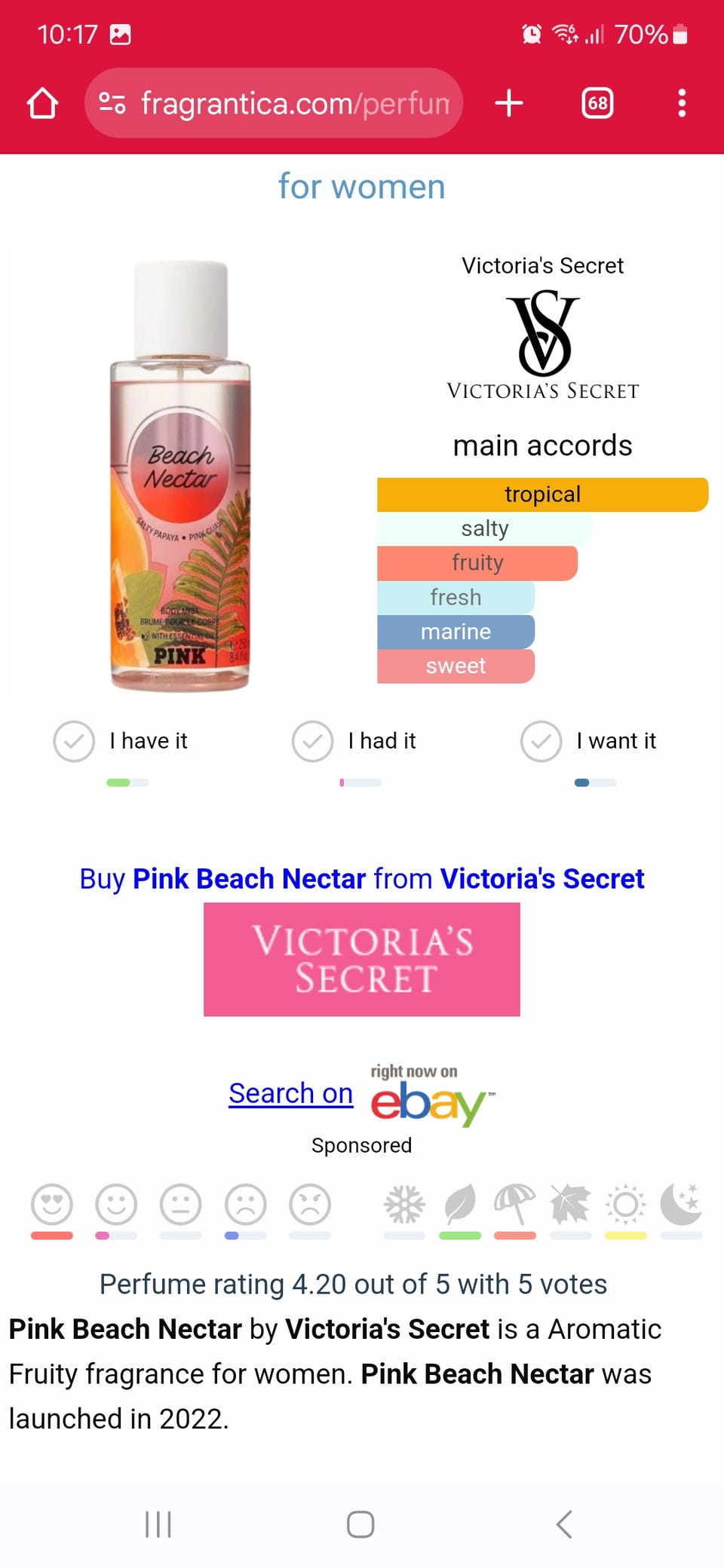This screenshot has width=724, height=1568.
Task: Open the tab switcher showing 68
Action: [597, 103]
